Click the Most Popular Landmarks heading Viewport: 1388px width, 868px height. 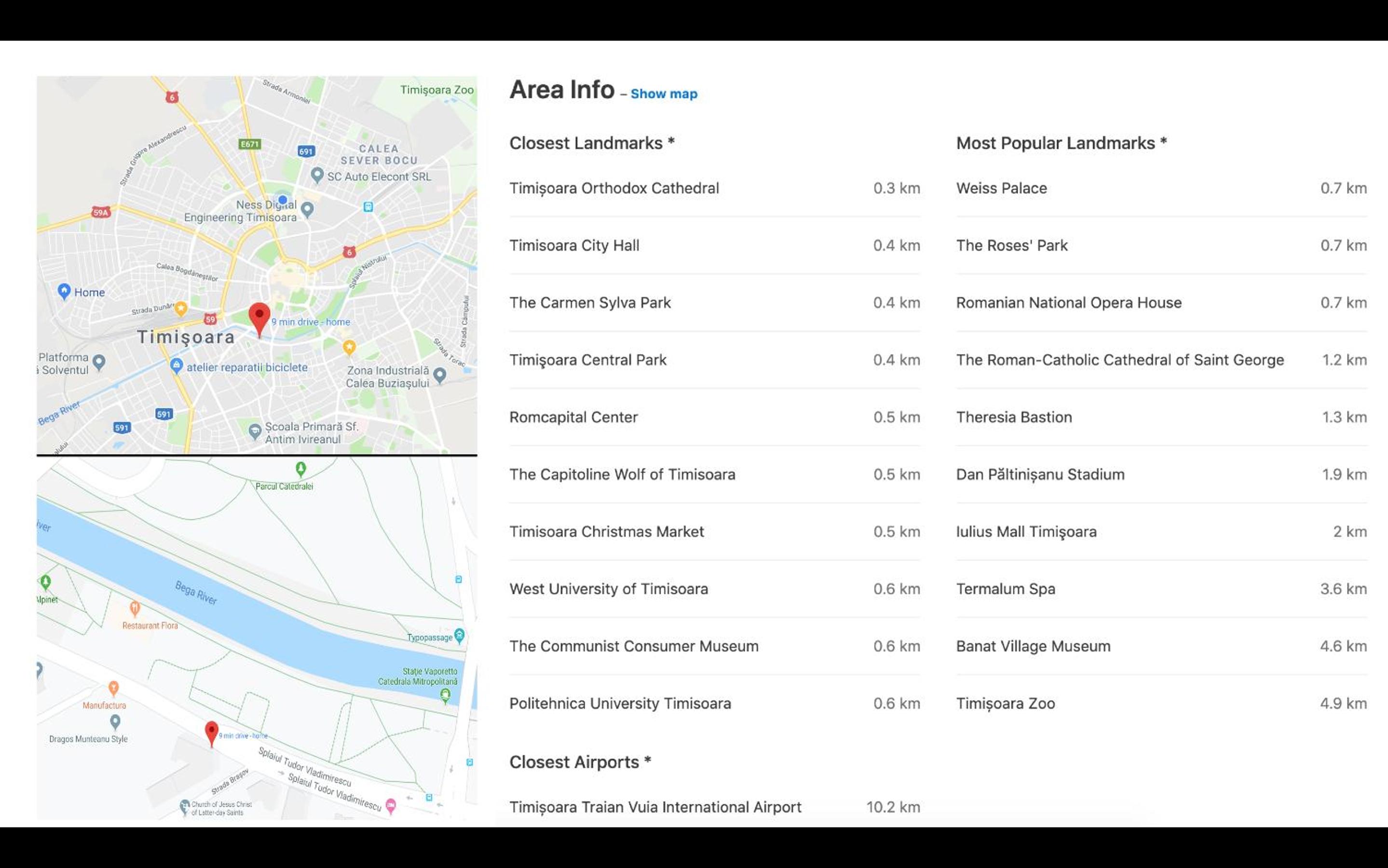pyautogui.click(x=1061, y=143)
